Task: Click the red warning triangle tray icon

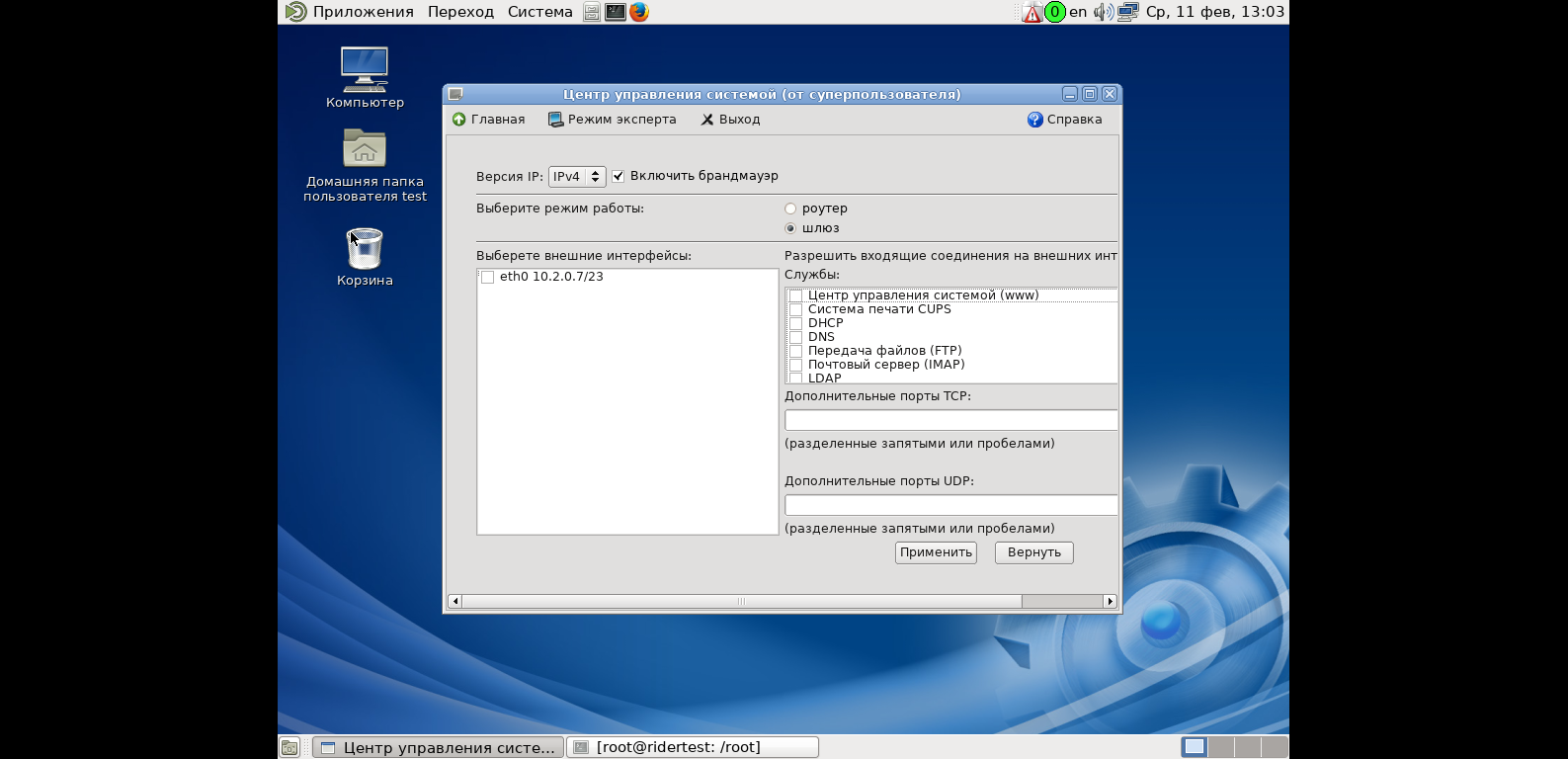Action: pos(1032,12)
